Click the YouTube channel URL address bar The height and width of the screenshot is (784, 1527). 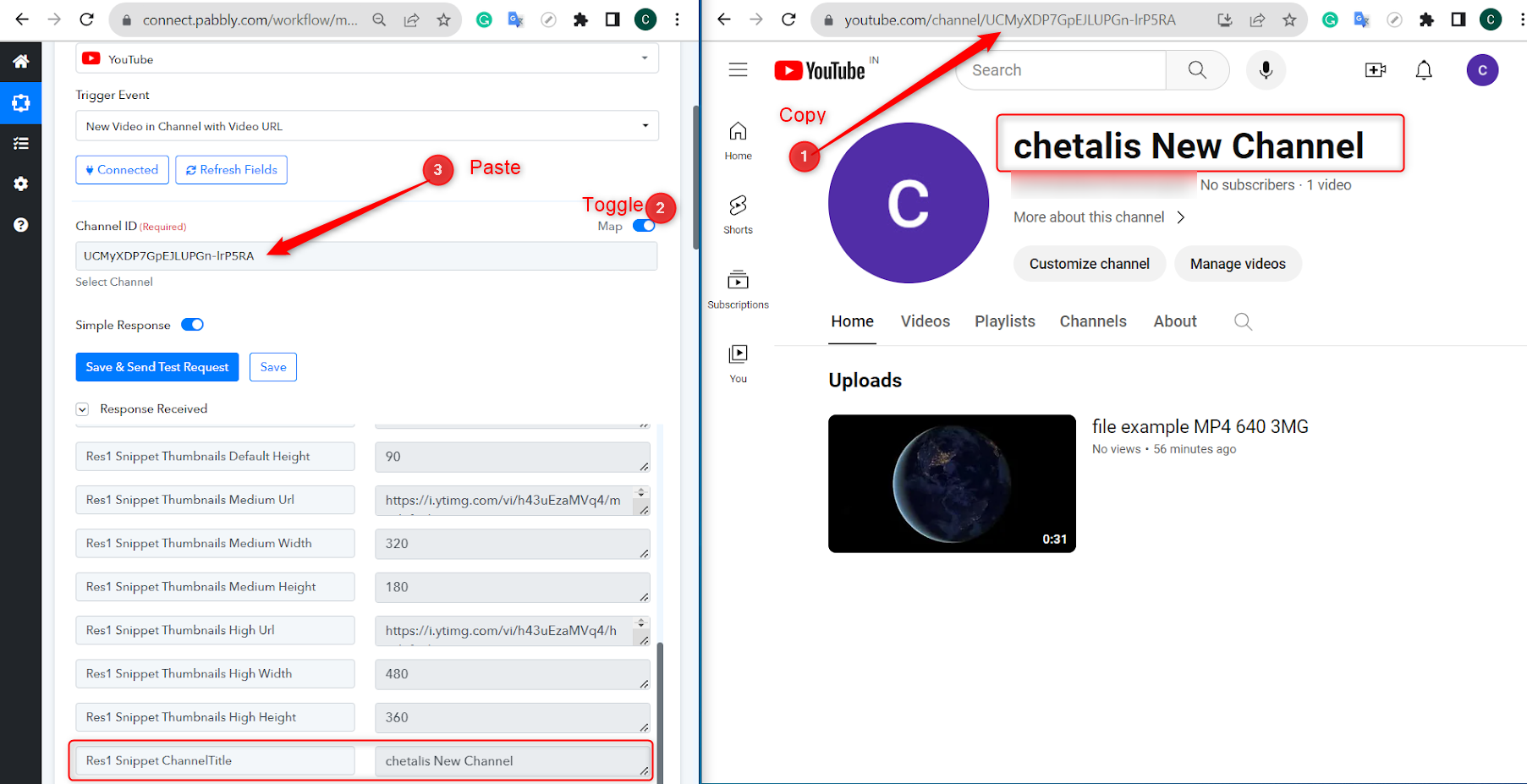[x=1009, y=19]
